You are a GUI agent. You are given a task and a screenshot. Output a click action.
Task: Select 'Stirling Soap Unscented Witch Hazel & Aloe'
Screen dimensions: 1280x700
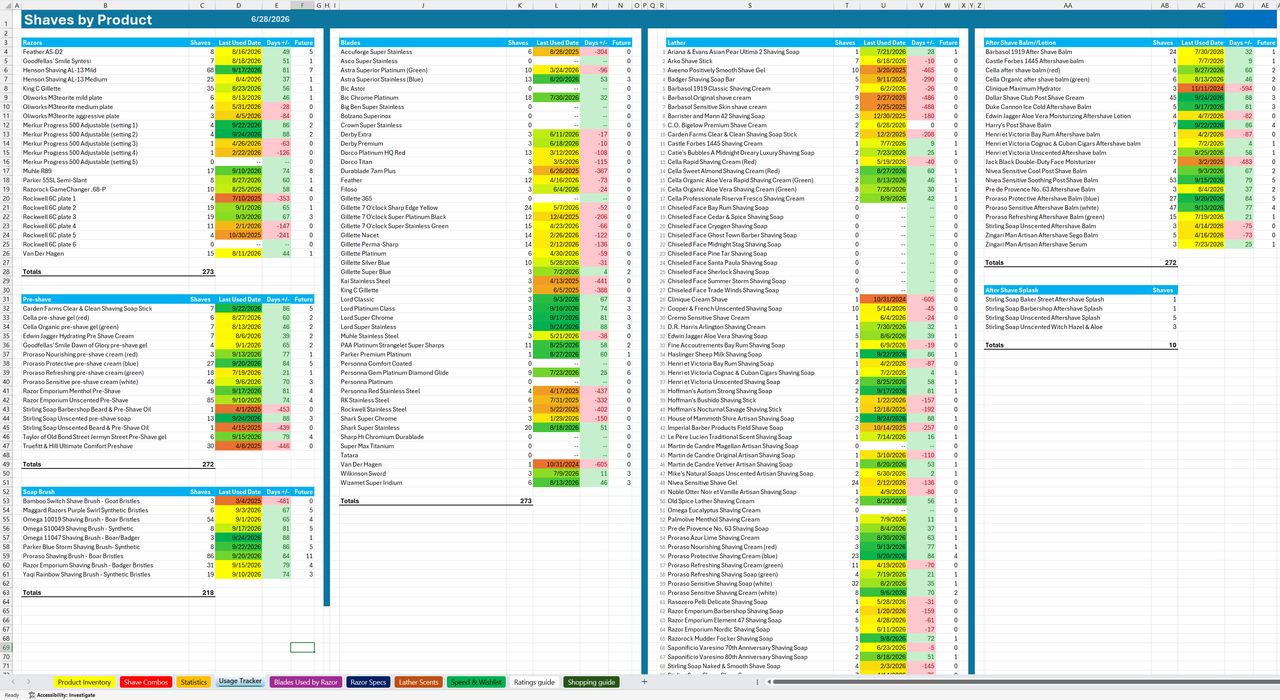(1067, 326)
